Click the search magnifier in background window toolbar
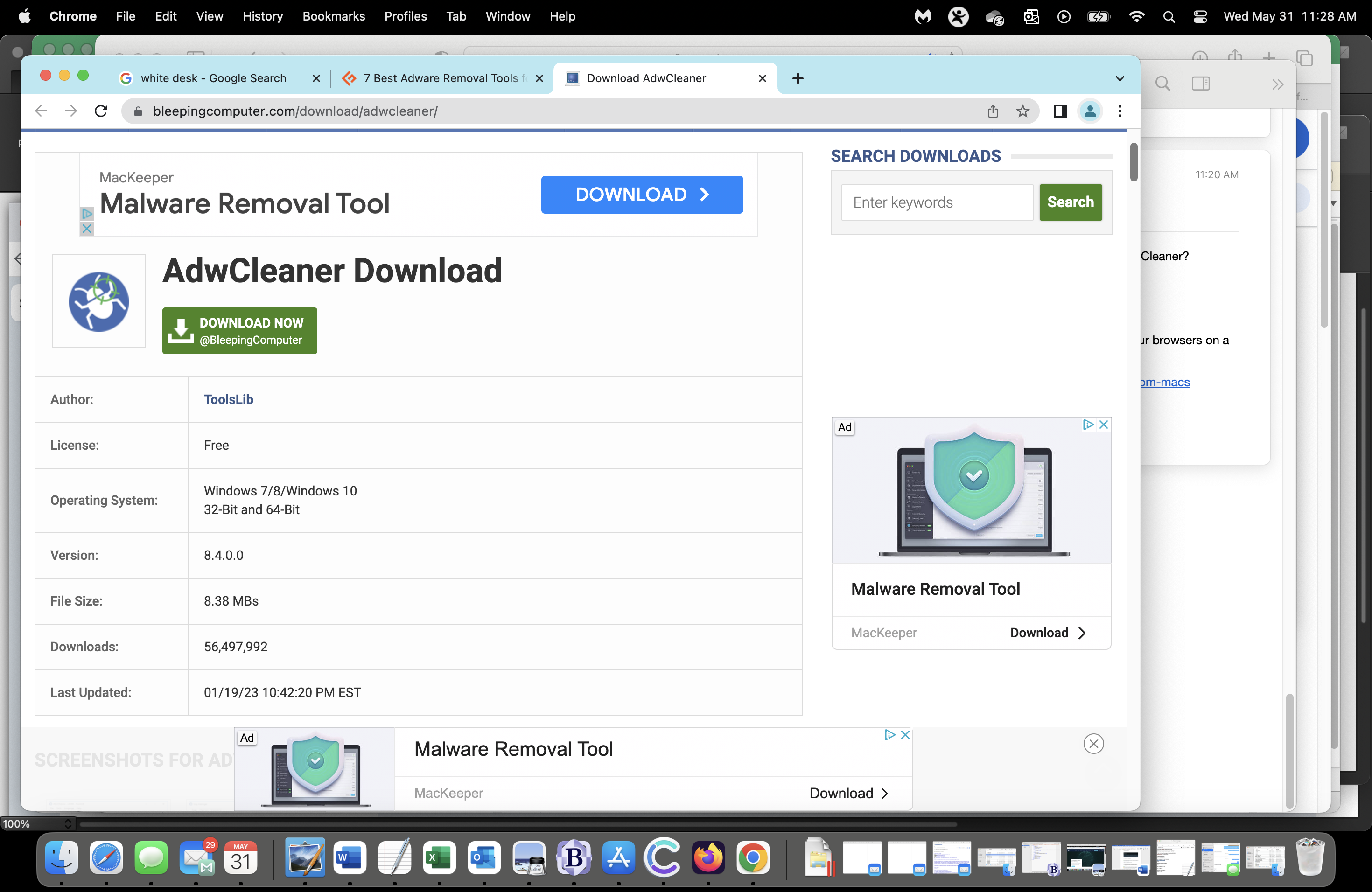Viewport: 1372px width, 892px height. tap(1163, 84)
